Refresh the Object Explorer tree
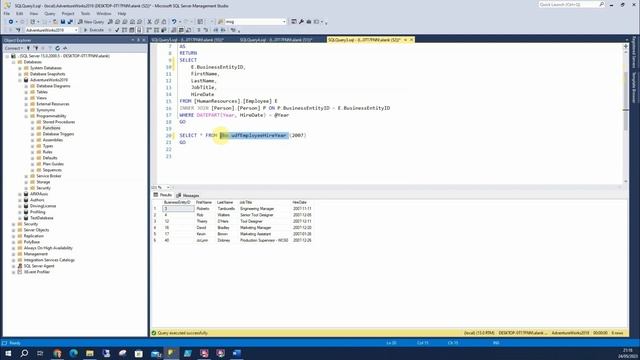 pyautogui.click(x=58, y=48)
